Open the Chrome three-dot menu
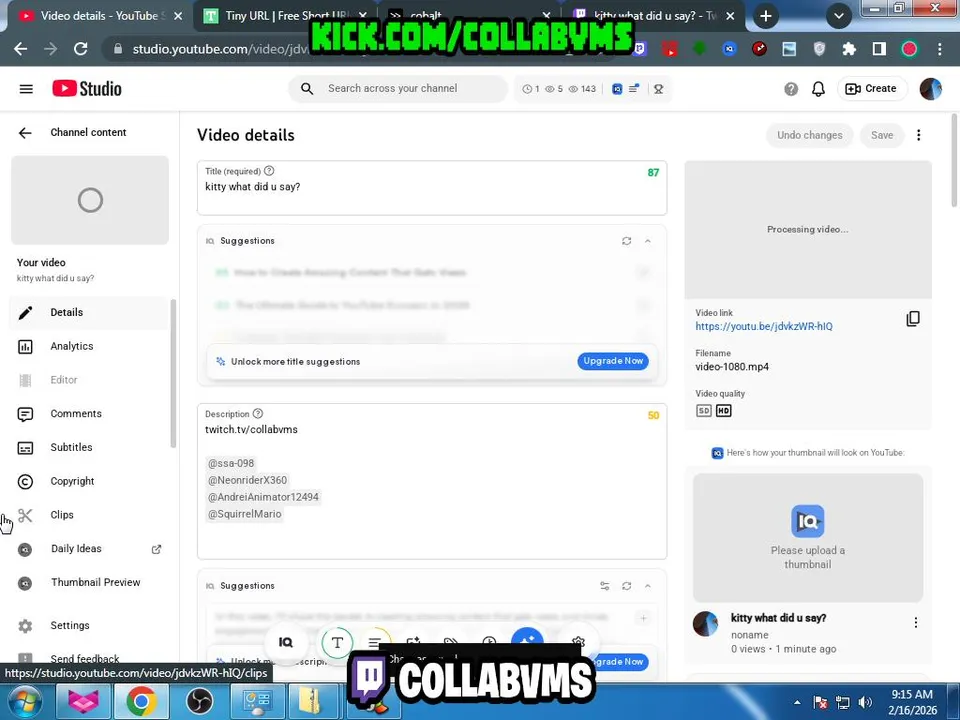Image resolution: width=960 pixels, height=720 pixels. [939, 49]
